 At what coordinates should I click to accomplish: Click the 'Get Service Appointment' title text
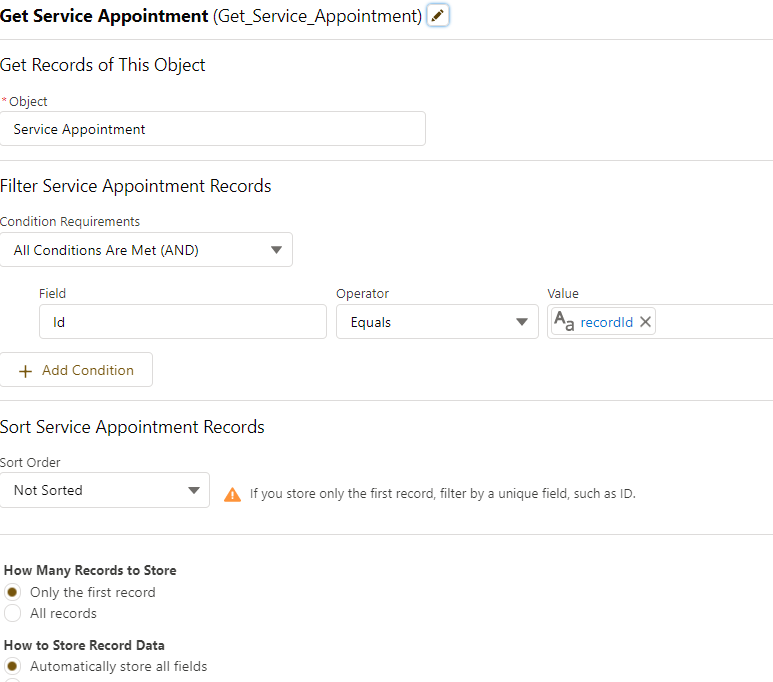coord(105,17)
